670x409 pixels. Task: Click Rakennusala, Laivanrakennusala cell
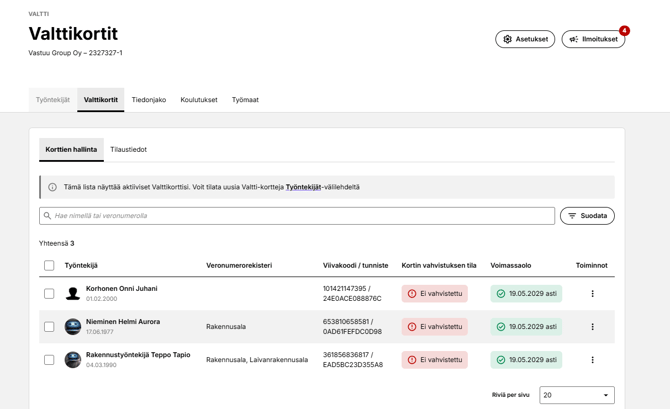tap(257, 360)
